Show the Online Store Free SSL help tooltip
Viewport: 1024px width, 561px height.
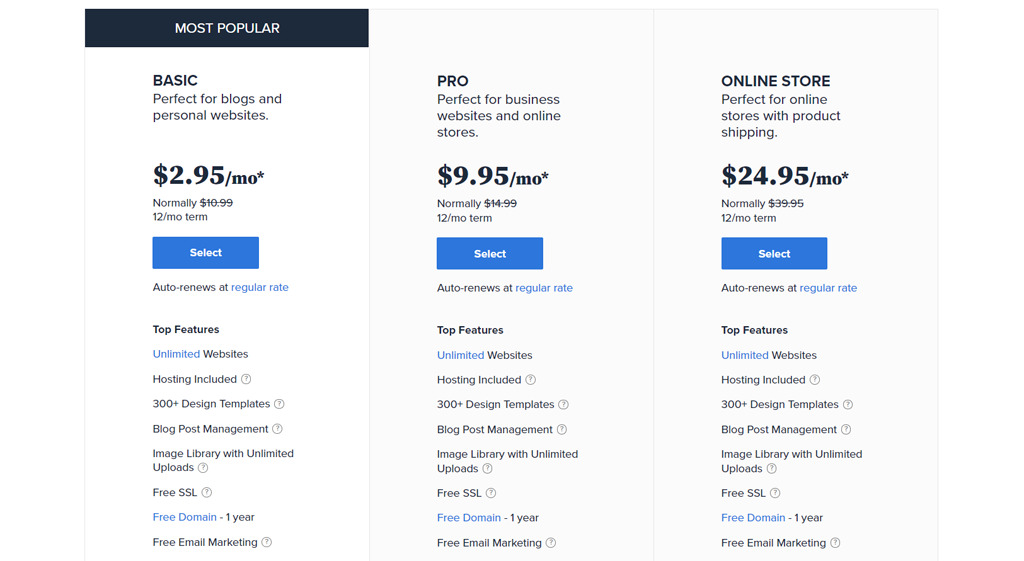tap(775, 493)
